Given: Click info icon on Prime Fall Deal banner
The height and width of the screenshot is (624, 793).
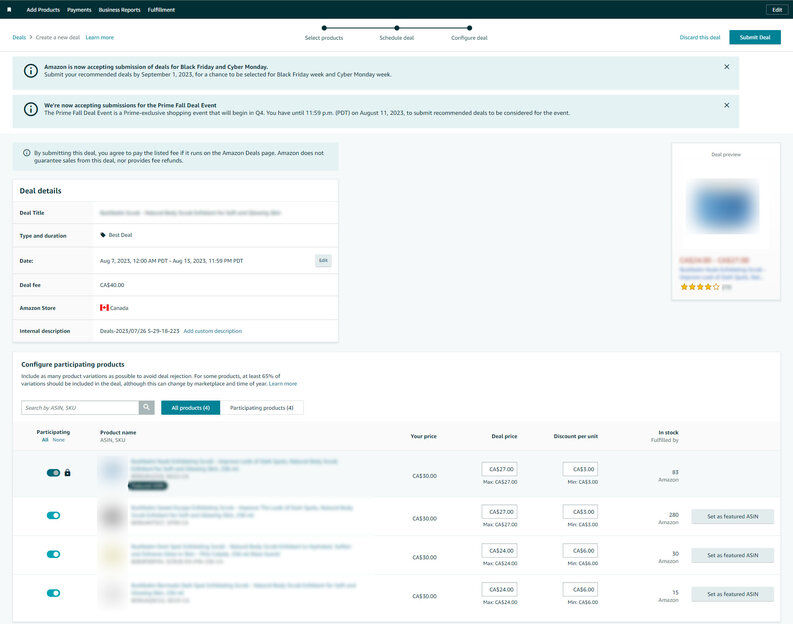Looking at the screenshot, I should [x=31, y=109].
